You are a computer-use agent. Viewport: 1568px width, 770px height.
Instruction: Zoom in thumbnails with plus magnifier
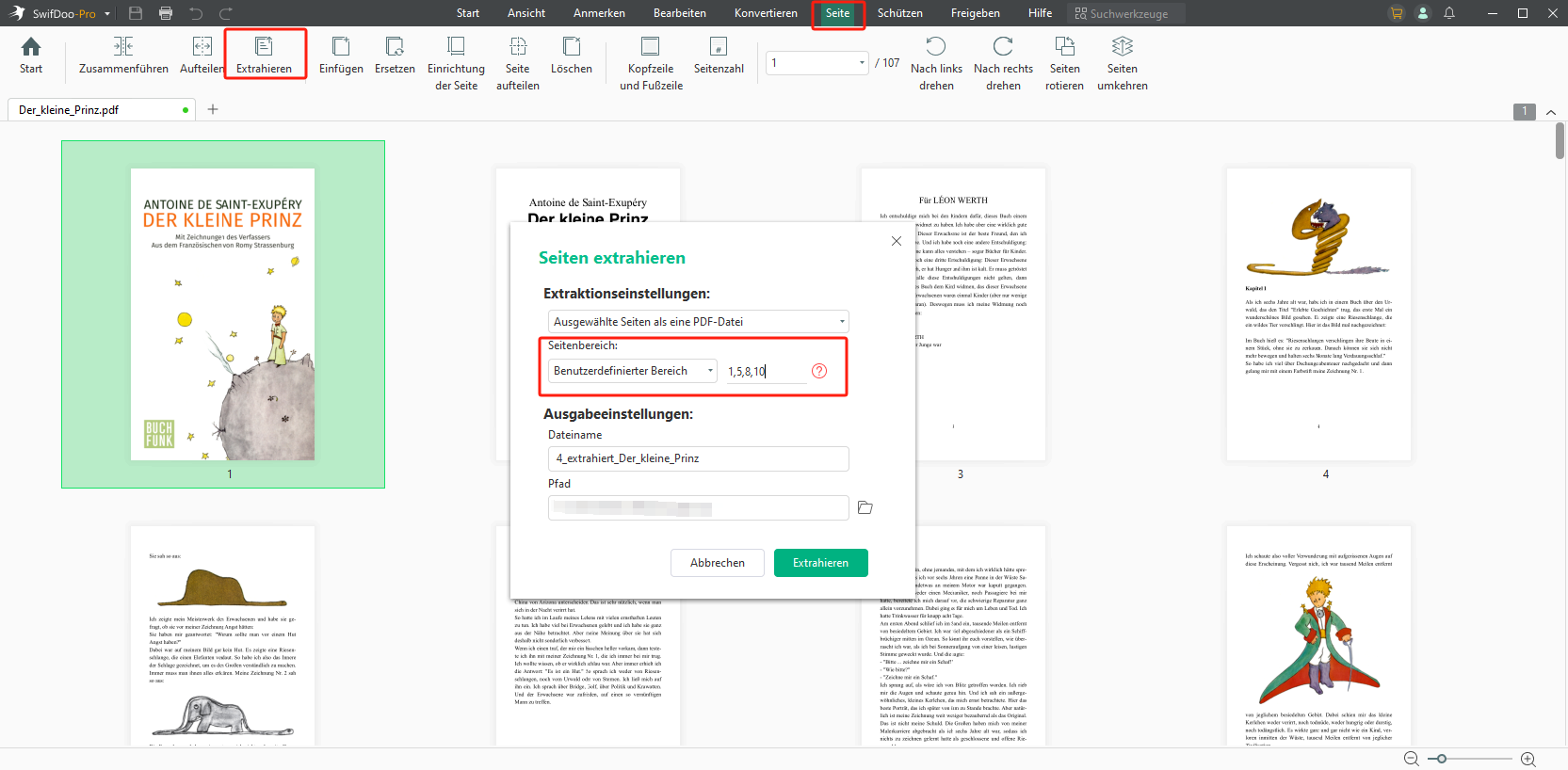tap(1528, 759)
